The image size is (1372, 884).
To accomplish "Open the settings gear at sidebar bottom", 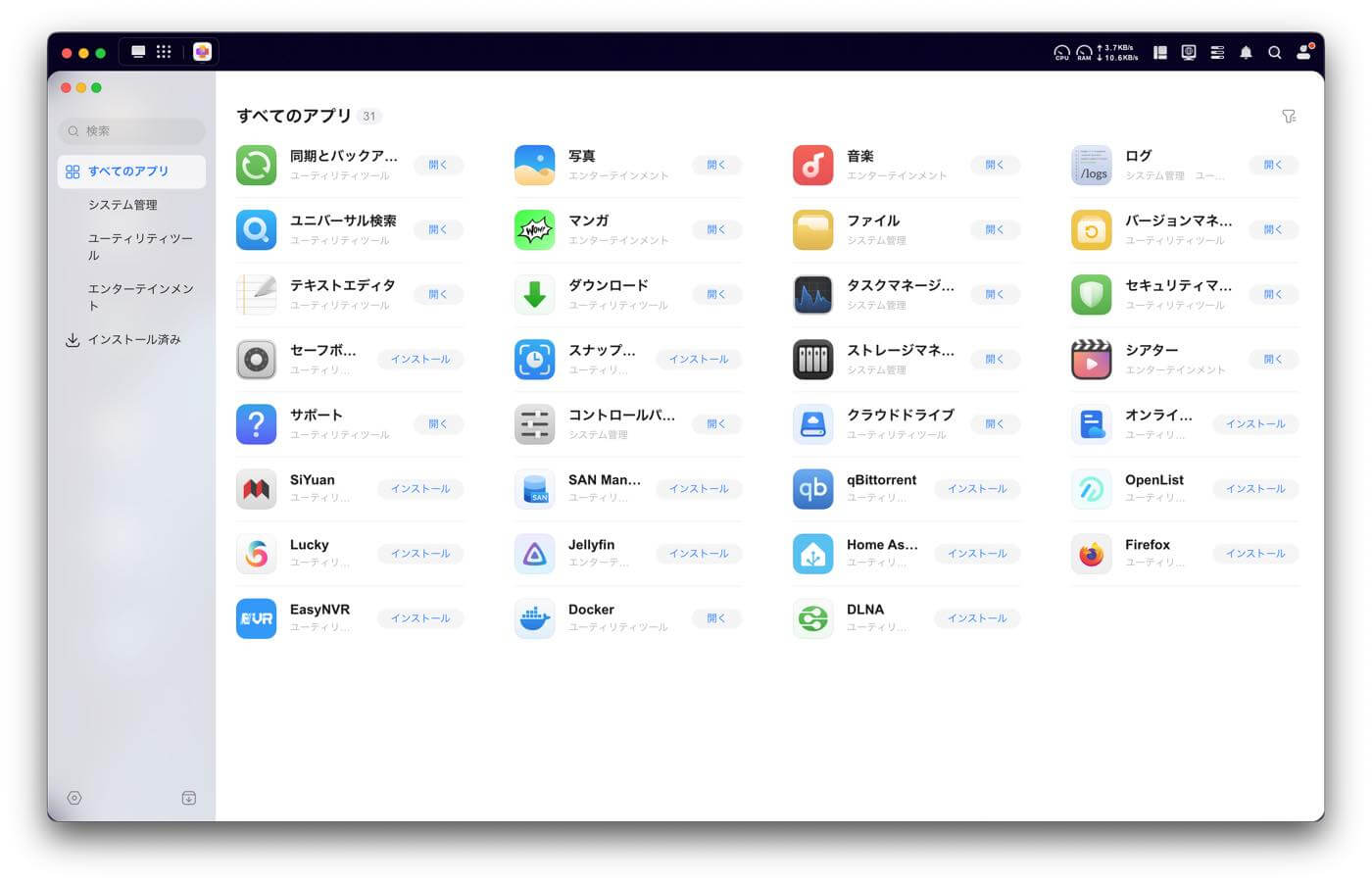I will click(74, 798).
